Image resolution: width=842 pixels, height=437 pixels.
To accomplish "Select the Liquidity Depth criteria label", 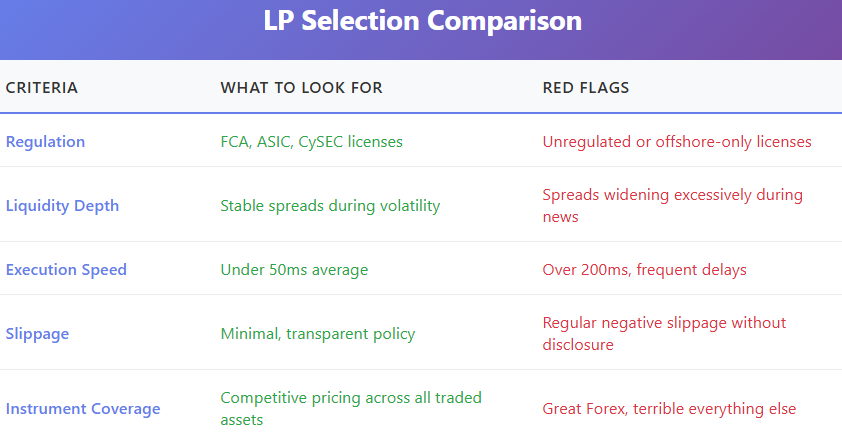I will pos(62,206).
